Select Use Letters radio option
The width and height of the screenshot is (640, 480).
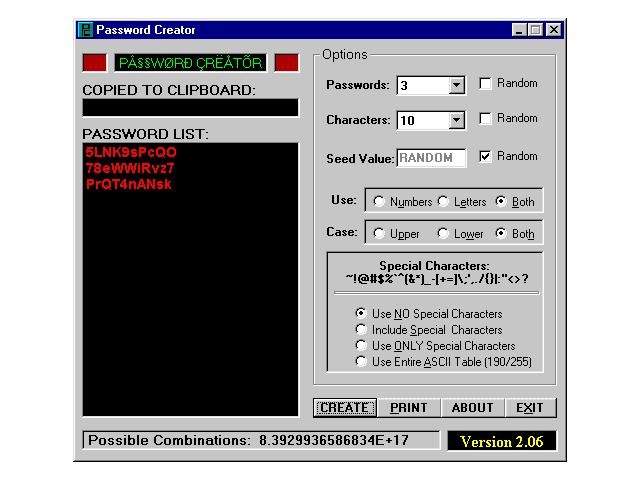(x=443, y=202)
